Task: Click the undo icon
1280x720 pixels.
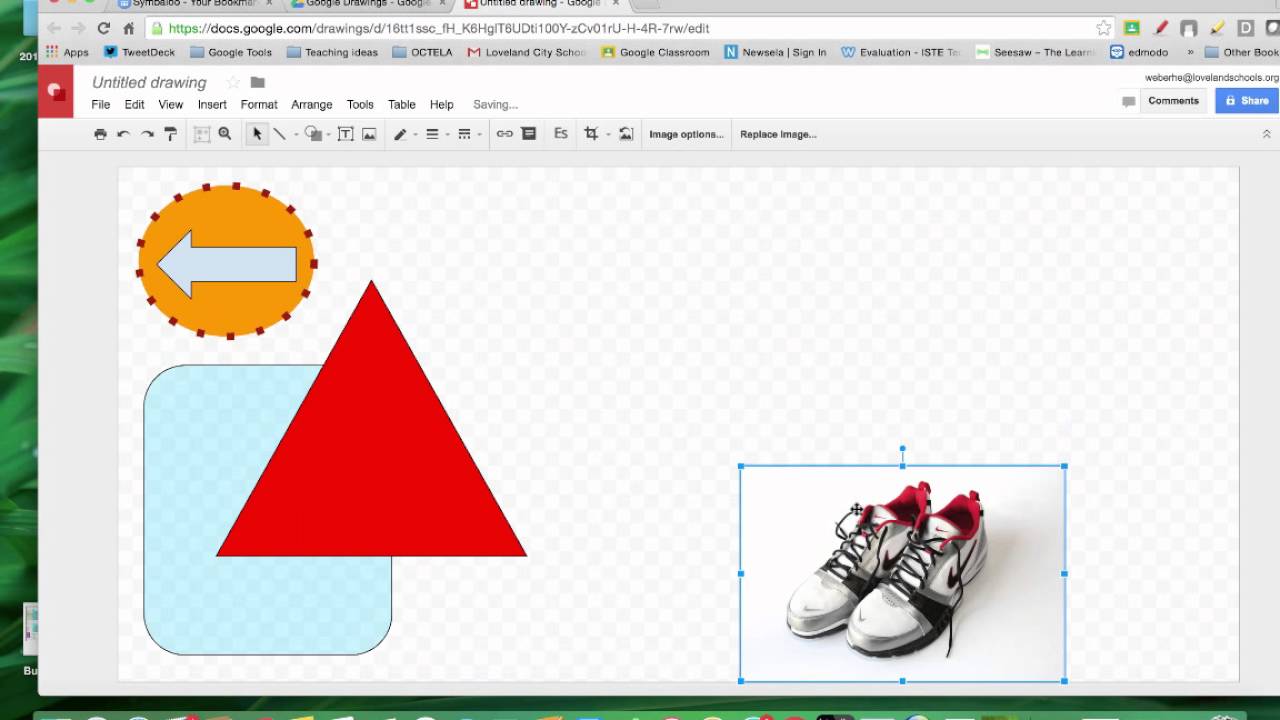Action: (x=122, y=133)
